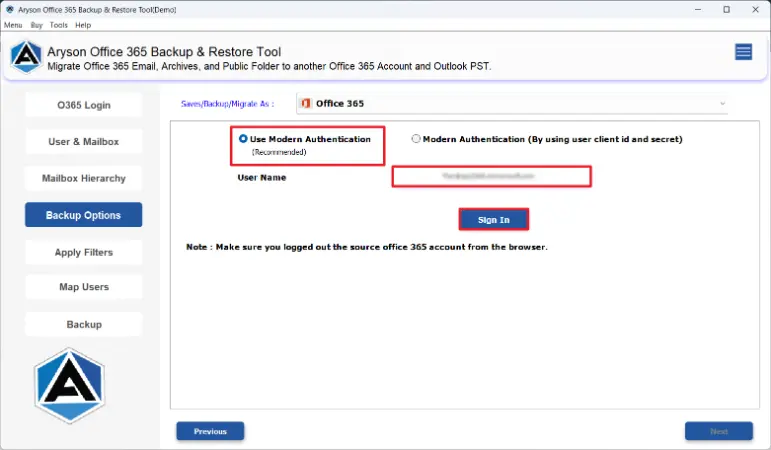Screen dimensions: 771x450
Task: Click the User Name label
Action: tap(262, 178)
